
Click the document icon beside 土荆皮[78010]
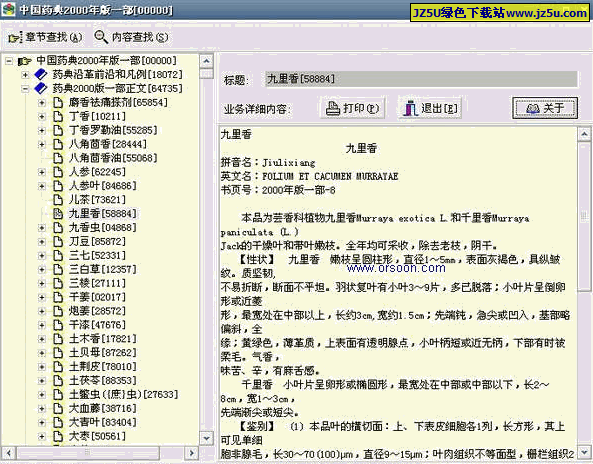point(58,367)
